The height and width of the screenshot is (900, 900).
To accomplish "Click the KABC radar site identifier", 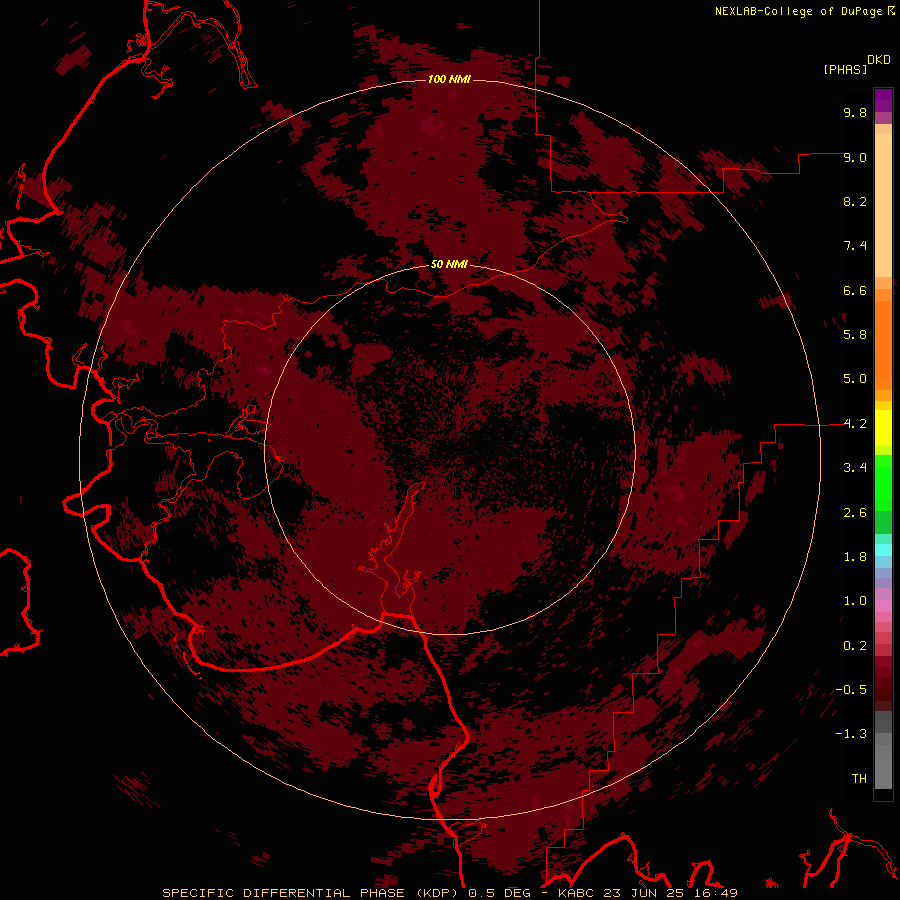I will click(577, 893).
